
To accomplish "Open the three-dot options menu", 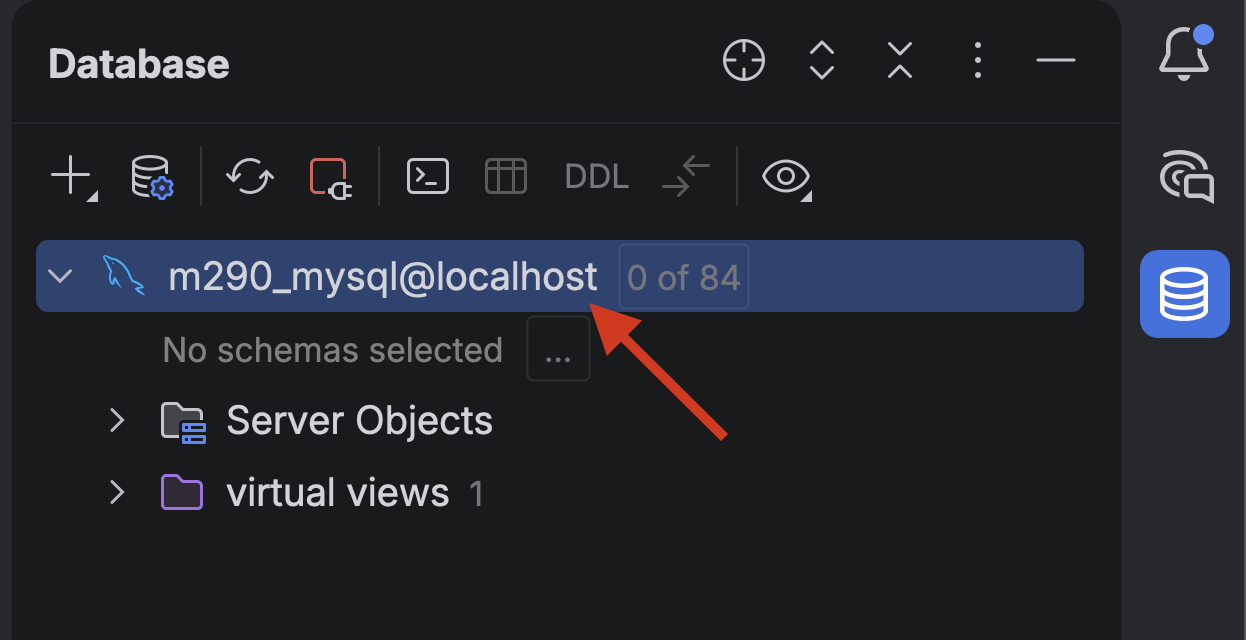I will (978, 62).
